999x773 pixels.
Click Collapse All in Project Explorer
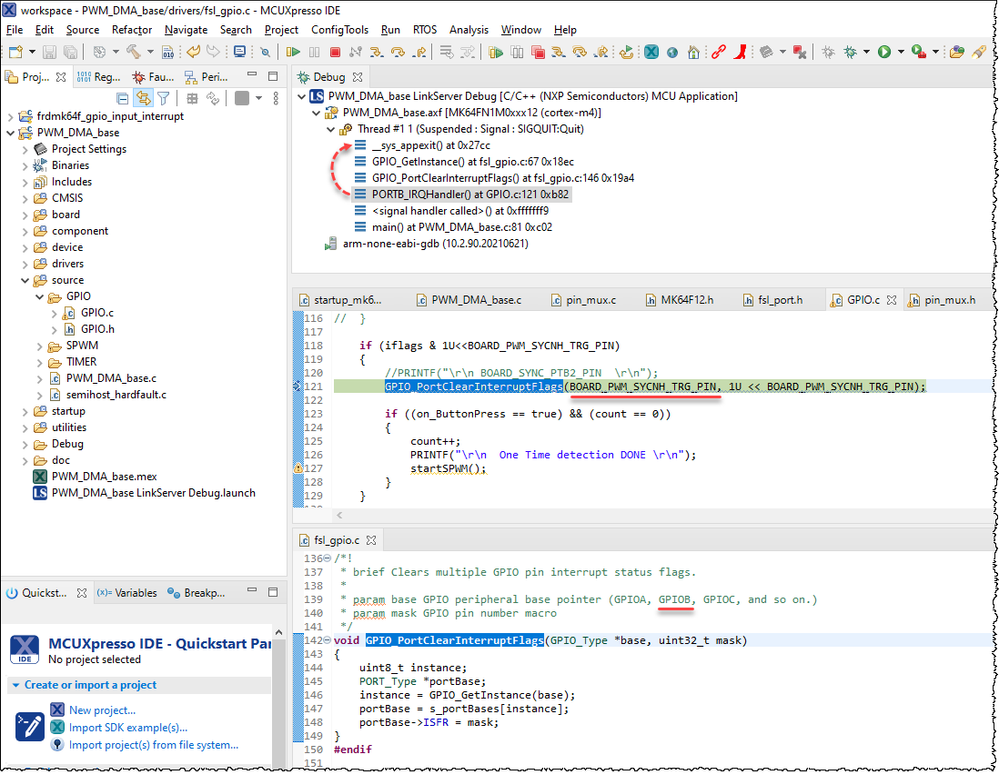[x=123, y=98]
